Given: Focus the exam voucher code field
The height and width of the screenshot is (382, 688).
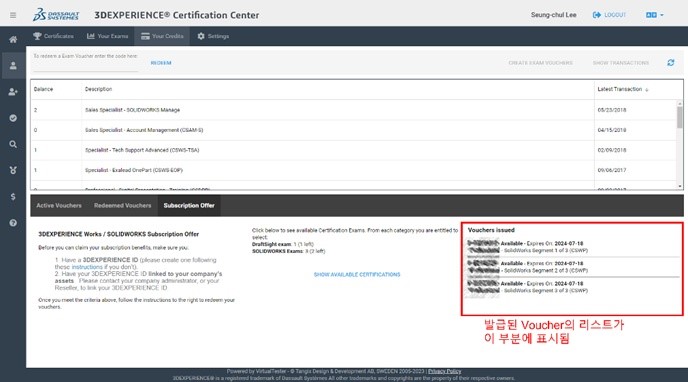Looking at the screenshot, I should pos(86,66).
